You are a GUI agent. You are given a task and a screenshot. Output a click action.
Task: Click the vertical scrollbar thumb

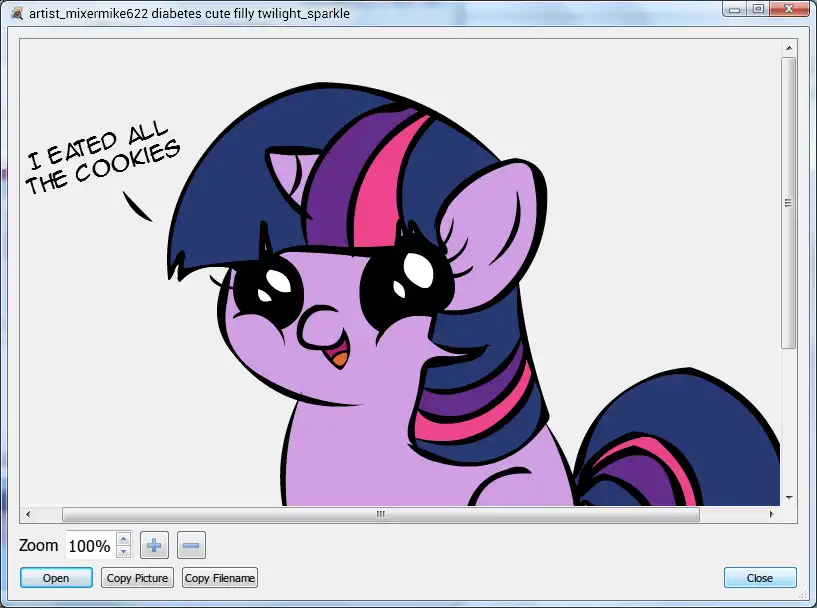(789, 203)
